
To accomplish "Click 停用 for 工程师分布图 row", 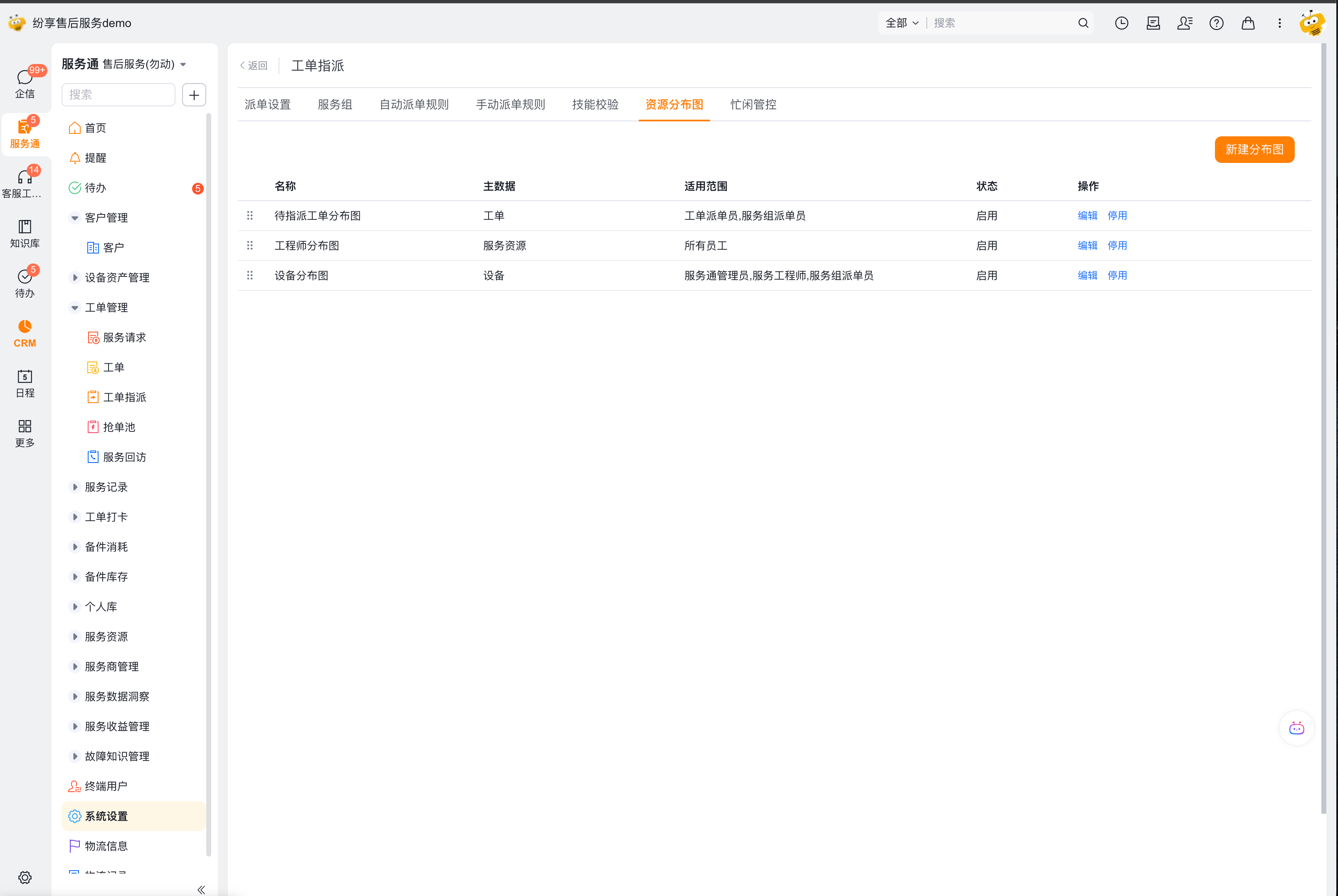I will [1117, 246].
